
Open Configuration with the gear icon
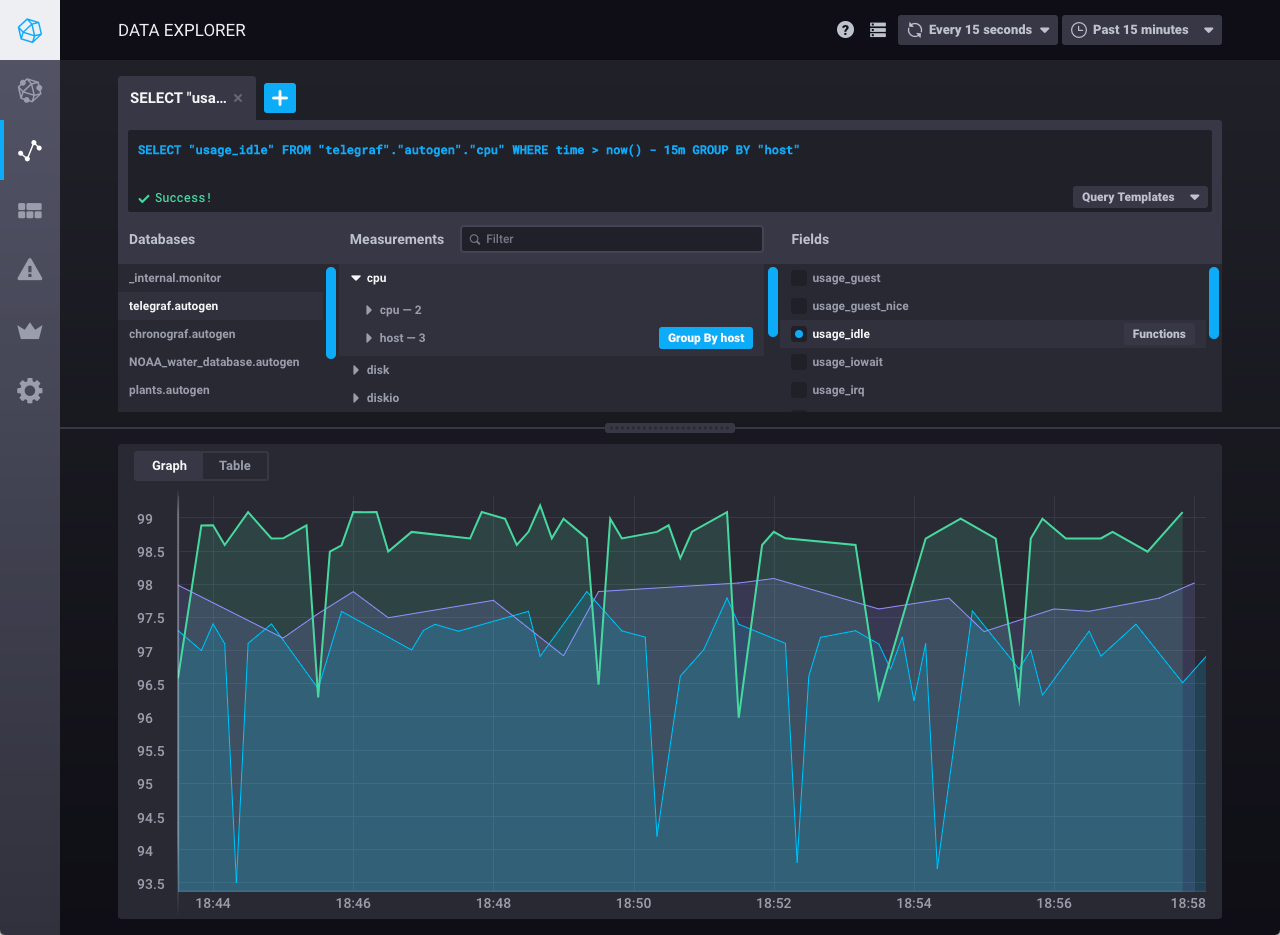(30, 390)
